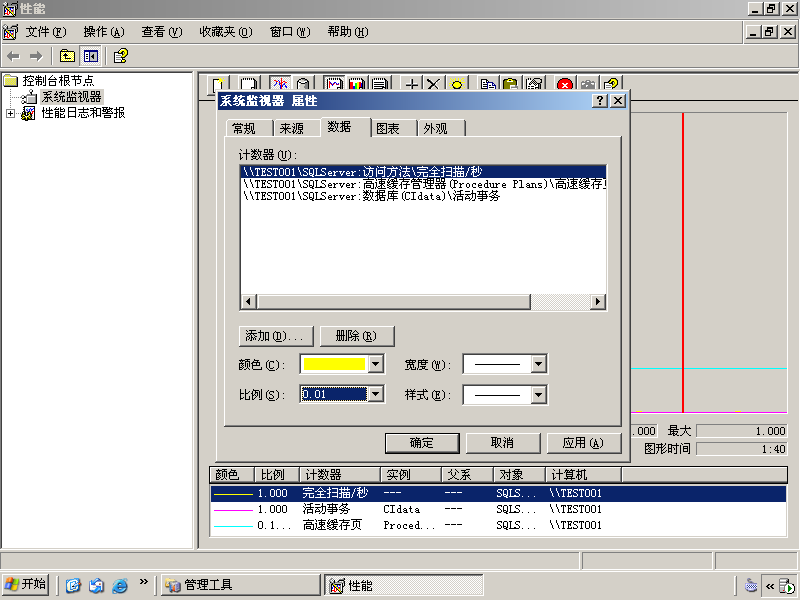Select the 高速缓存管理器 (Procedure Plans) counter
The image size is (800, 600).
pos(424,184)
